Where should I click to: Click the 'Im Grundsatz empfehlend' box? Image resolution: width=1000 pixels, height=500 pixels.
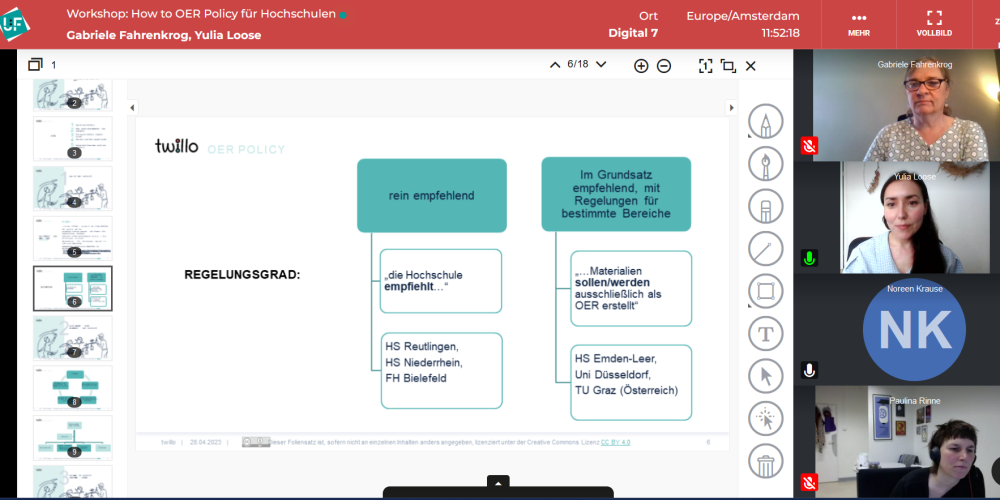pyautogui.click(x=616, y=194)
